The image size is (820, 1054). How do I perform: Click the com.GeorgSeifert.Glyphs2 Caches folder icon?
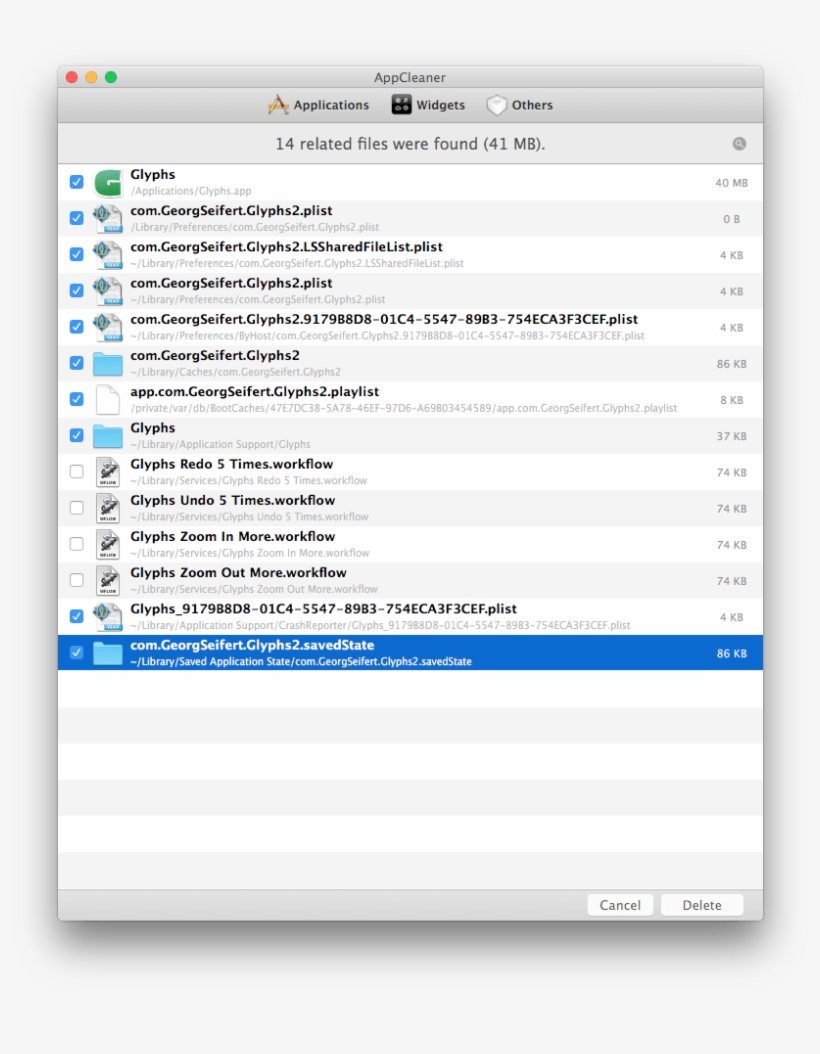107,363
